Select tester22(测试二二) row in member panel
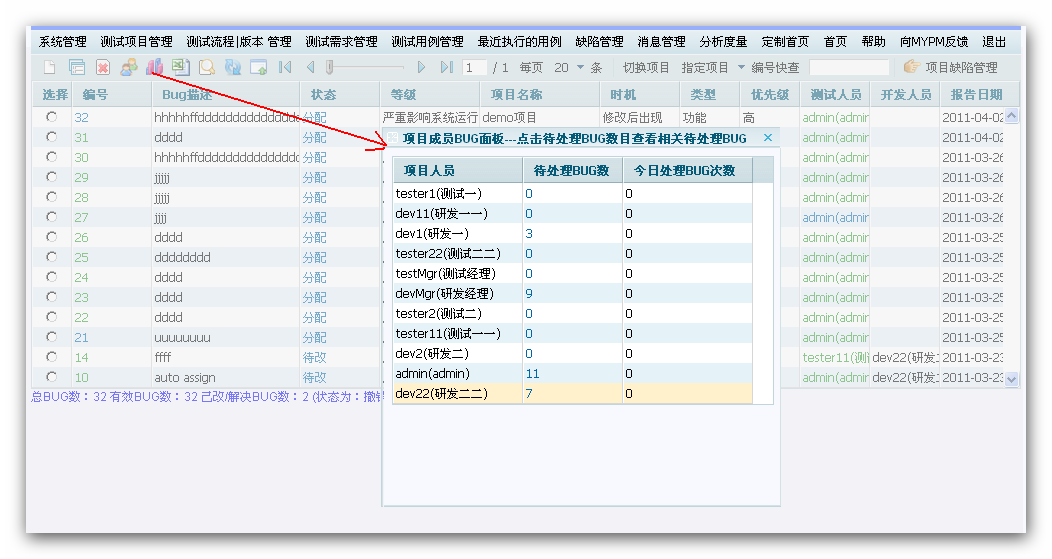This screenshot has width=1052, height=559. tap(573, 254)
